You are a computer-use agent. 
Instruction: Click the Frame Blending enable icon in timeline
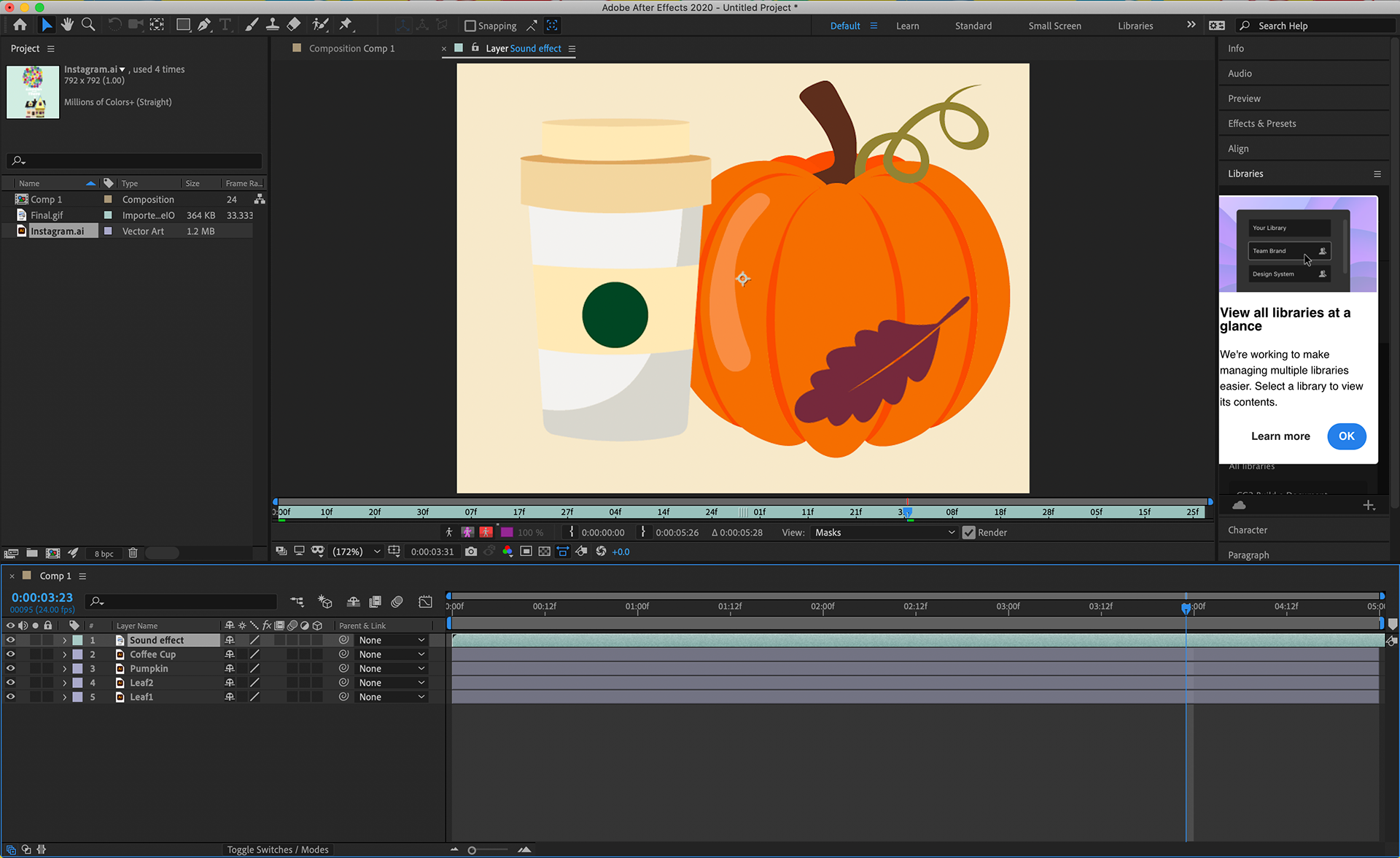pyautogui.click(x=376, y=602)
